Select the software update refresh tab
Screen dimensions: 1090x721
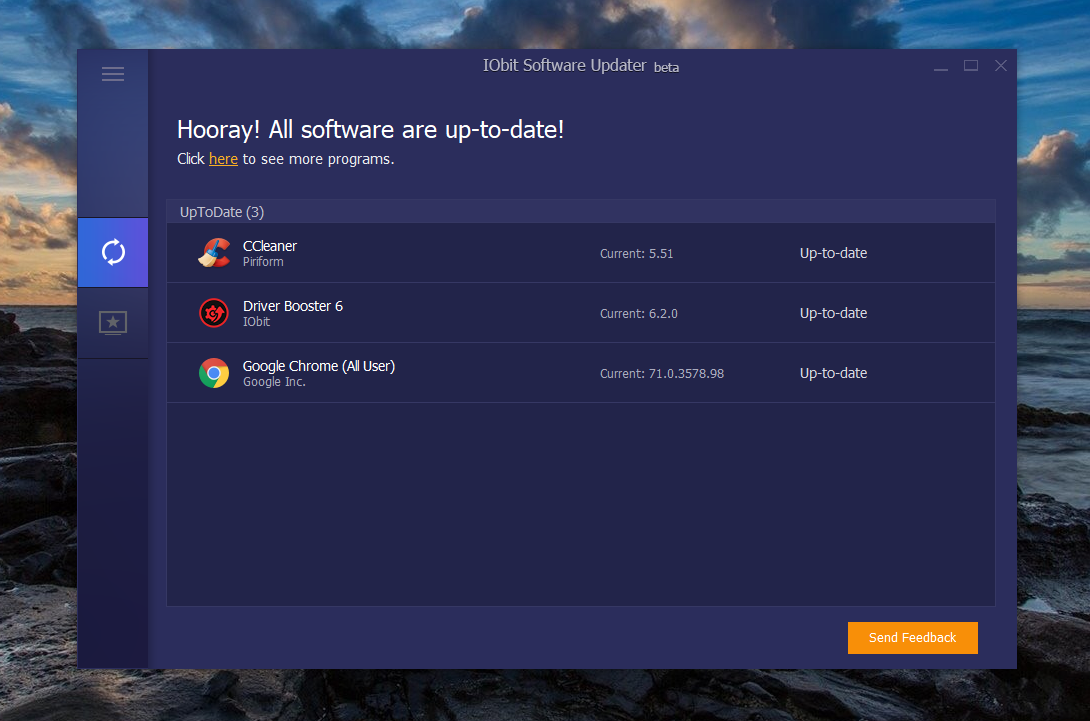pos(113,252)
